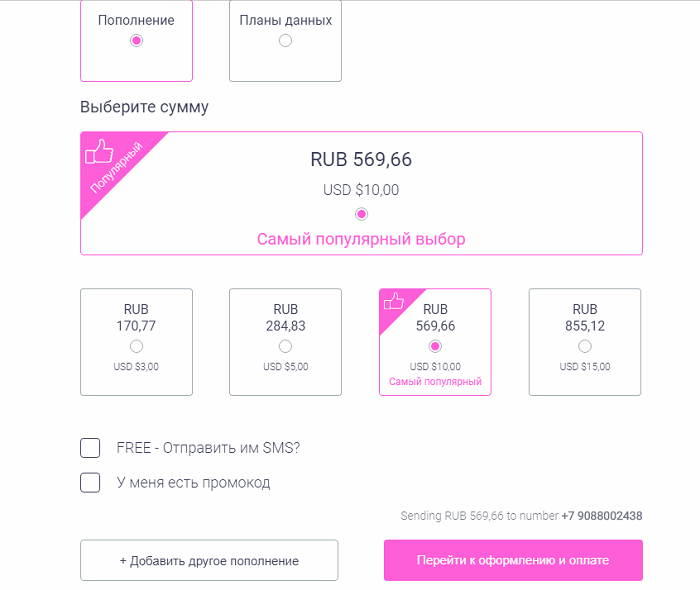Screen dimensions: 700x590
Task: Click the USD $15,00 card
Action: click(585, 342)
